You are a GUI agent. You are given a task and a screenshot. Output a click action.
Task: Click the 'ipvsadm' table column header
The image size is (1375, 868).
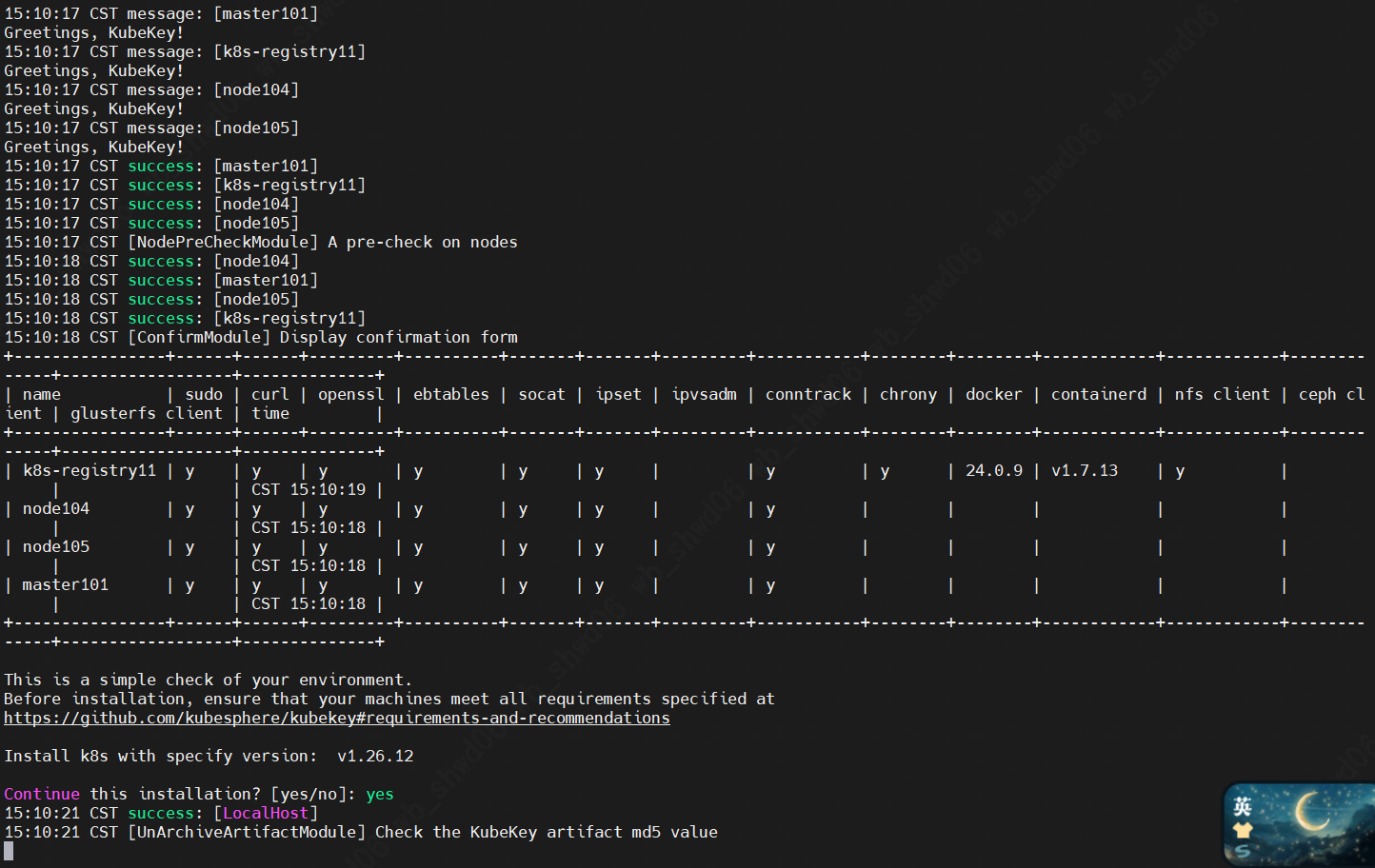pyautogui.click(x=704, y=394)
